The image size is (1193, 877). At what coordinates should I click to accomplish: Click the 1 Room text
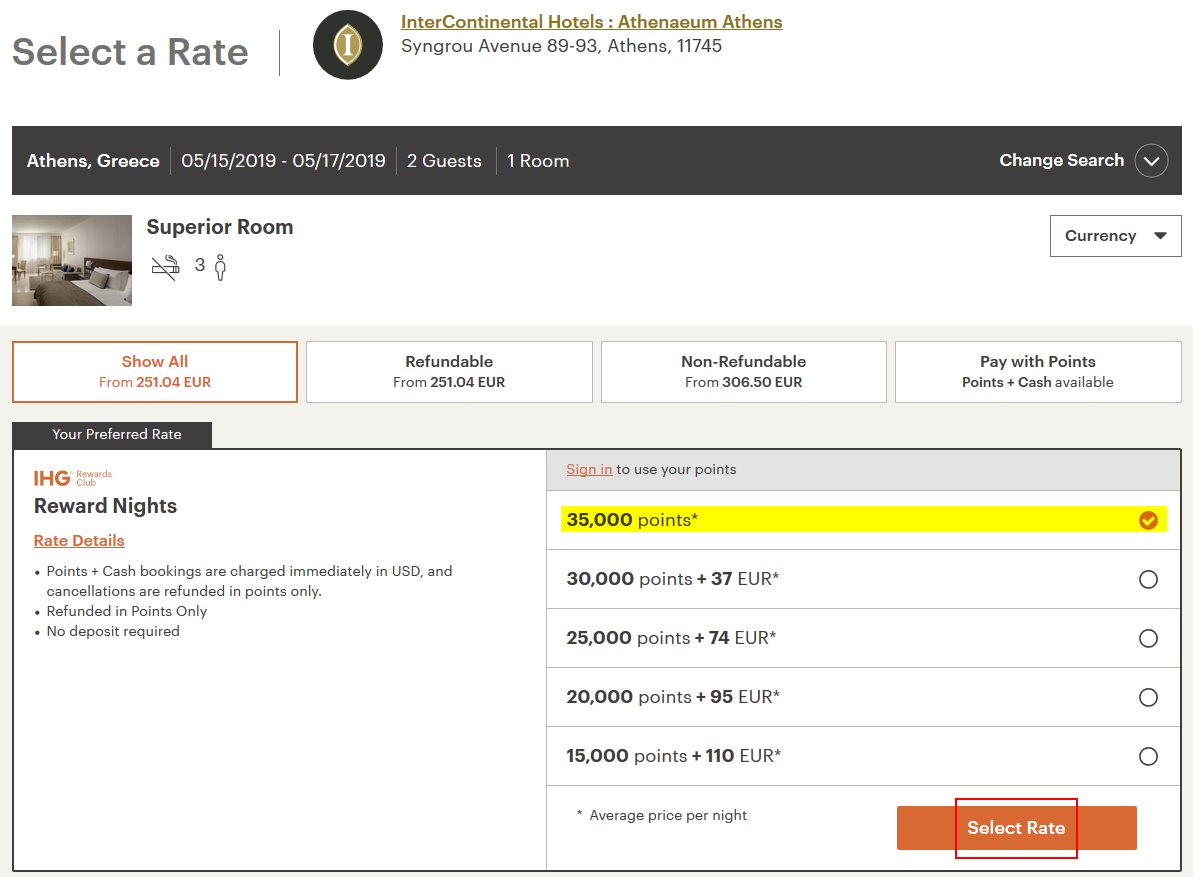[538, 161]
